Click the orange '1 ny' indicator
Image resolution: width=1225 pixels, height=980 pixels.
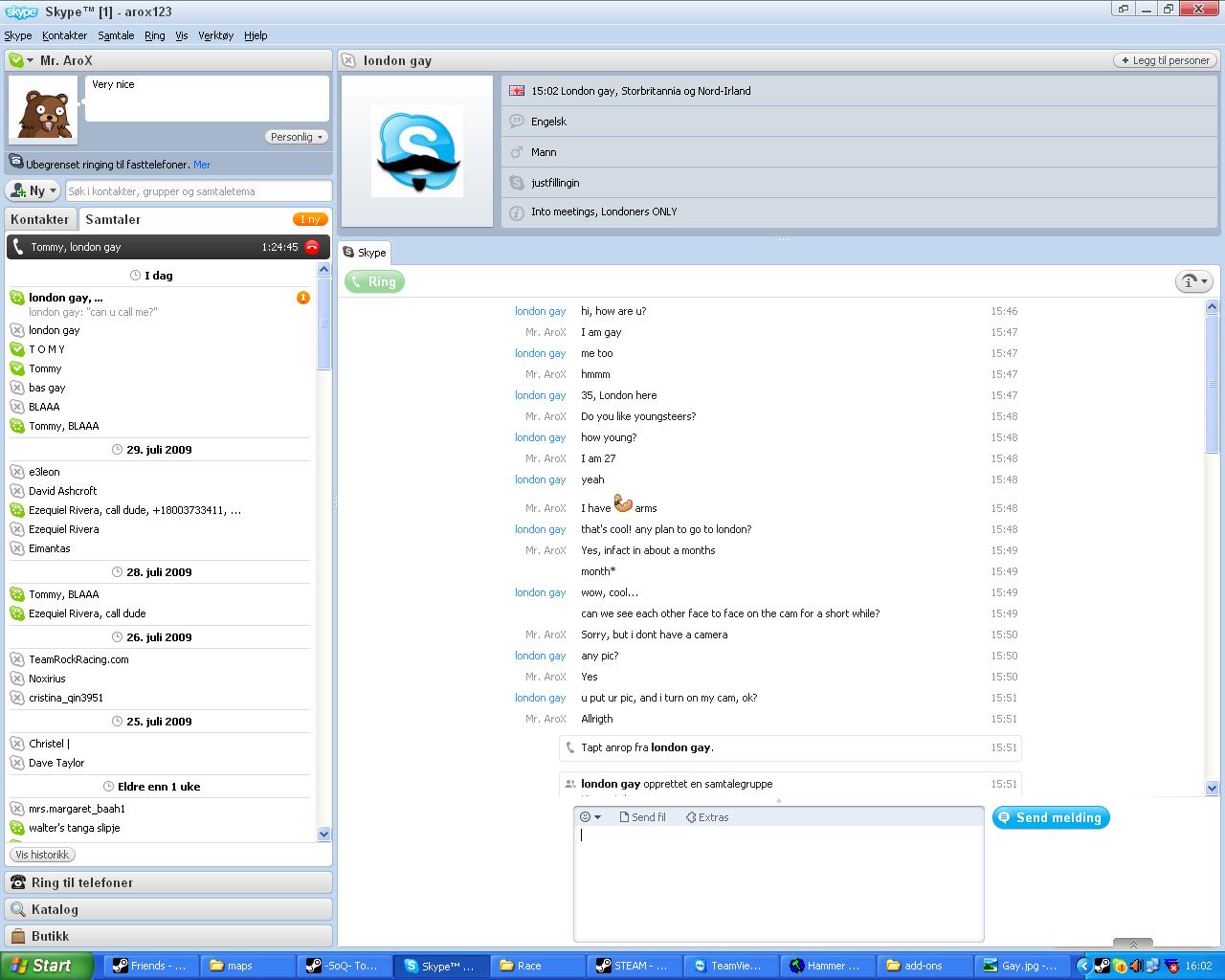click(x=310, y=219)
